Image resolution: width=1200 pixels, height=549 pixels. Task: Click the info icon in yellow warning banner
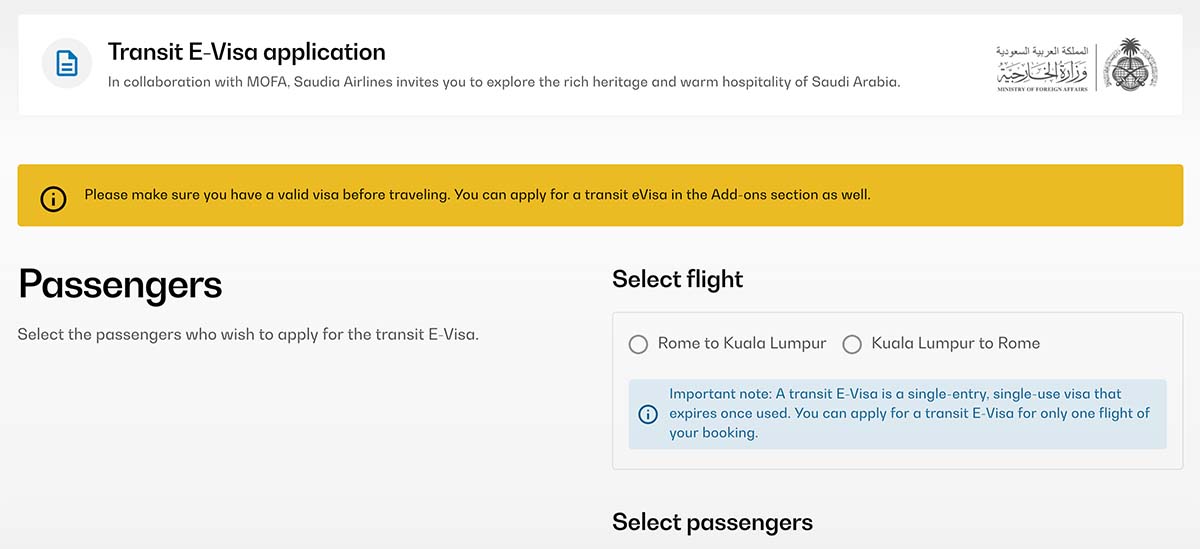(53, 198)
